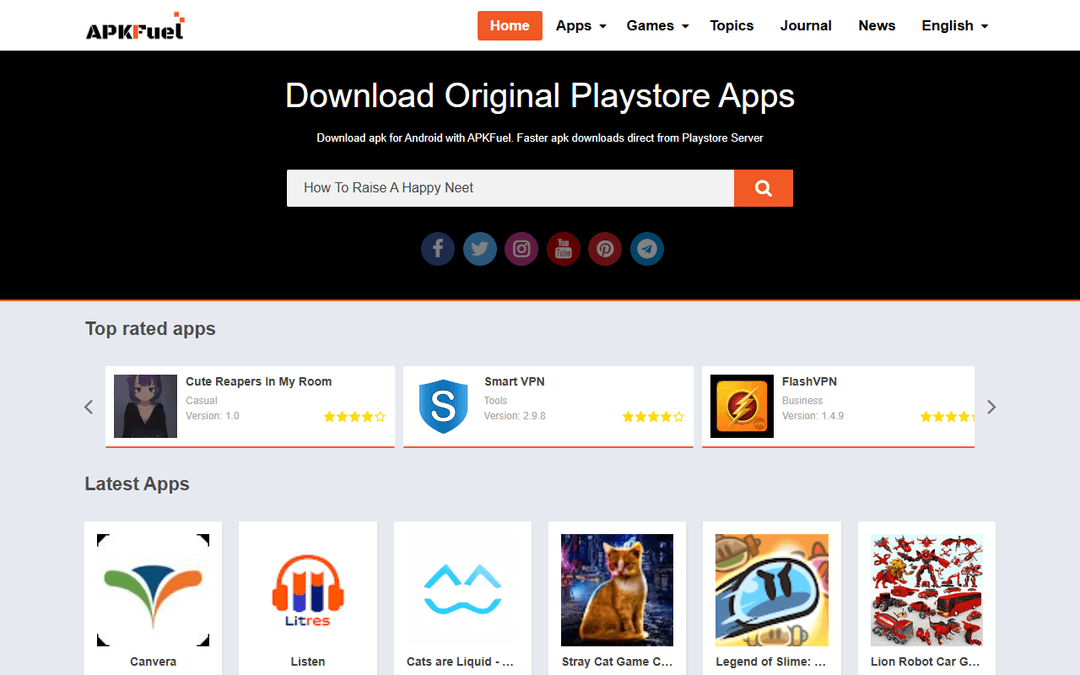The height and width of the screenshot is (675, 1080).
Task: Open the Canvera app icon
Action: coord(153,590)
